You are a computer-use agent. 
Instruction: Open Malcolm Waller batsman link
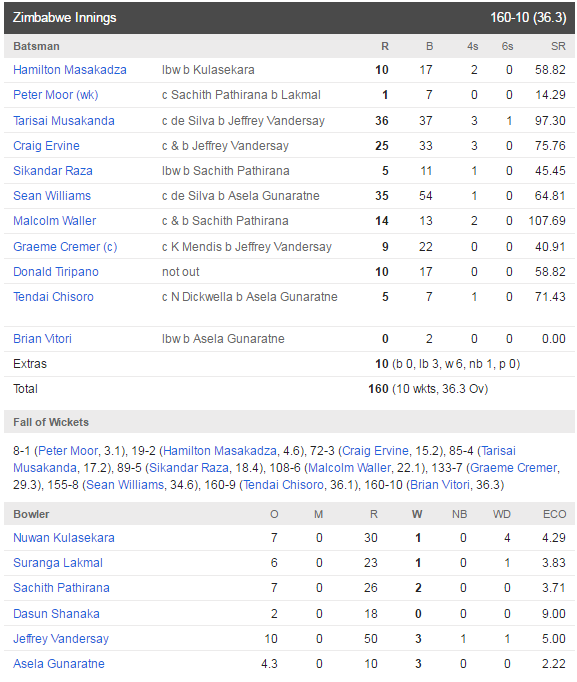(x=54, y=221)
